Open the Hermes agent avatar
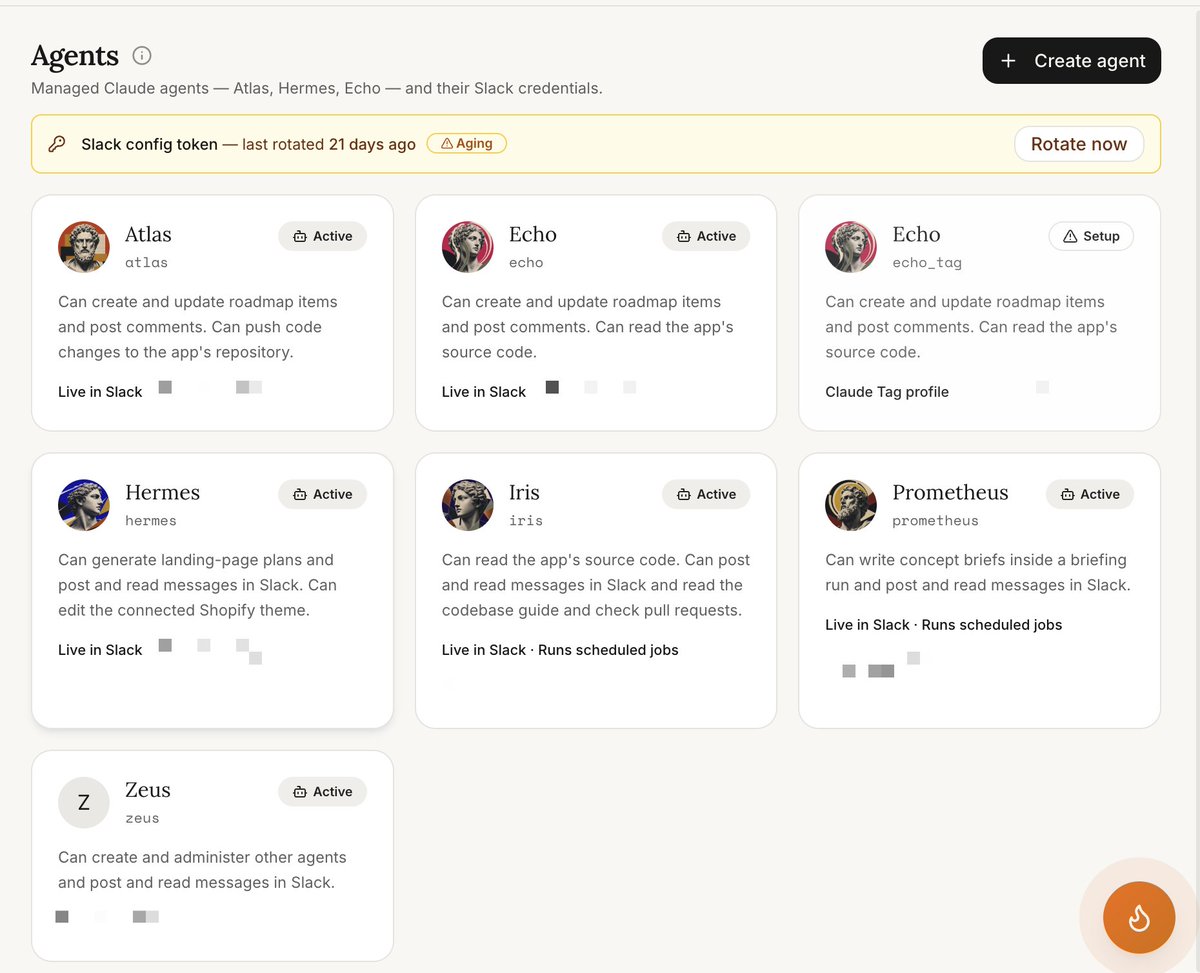Viewport: 1200px width, 973px height. [x=84, y=505]
